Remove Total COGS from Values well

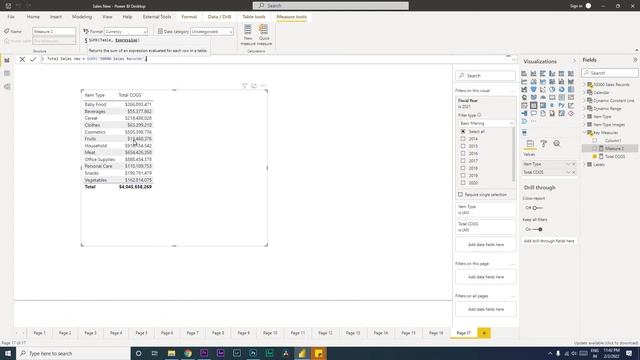[x=573, y=172]
